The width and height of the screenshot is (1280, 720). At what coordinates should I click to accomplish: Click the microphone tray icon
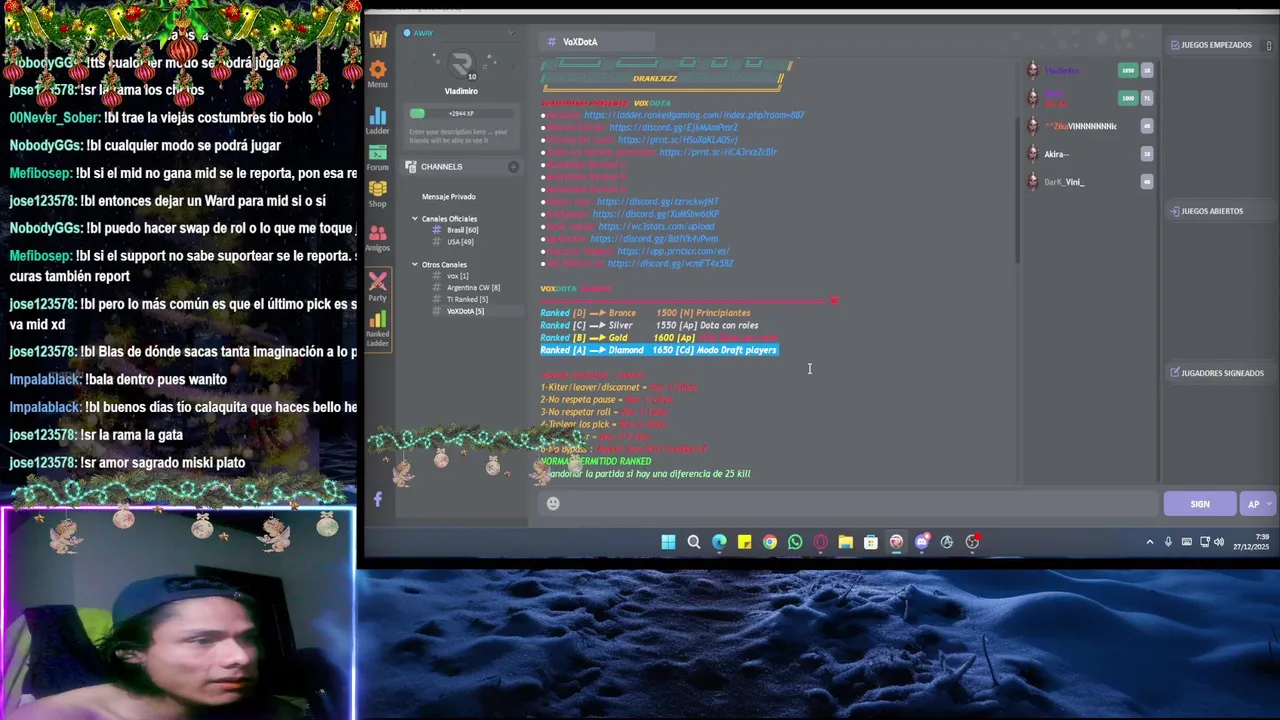tap(1168, 542)
